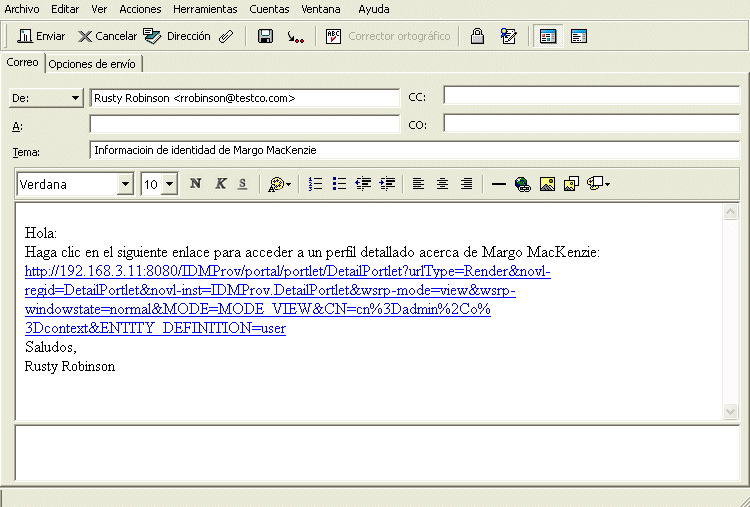Decrease paragraph indent
Screen dimensions: 750x507
point(364,184)
